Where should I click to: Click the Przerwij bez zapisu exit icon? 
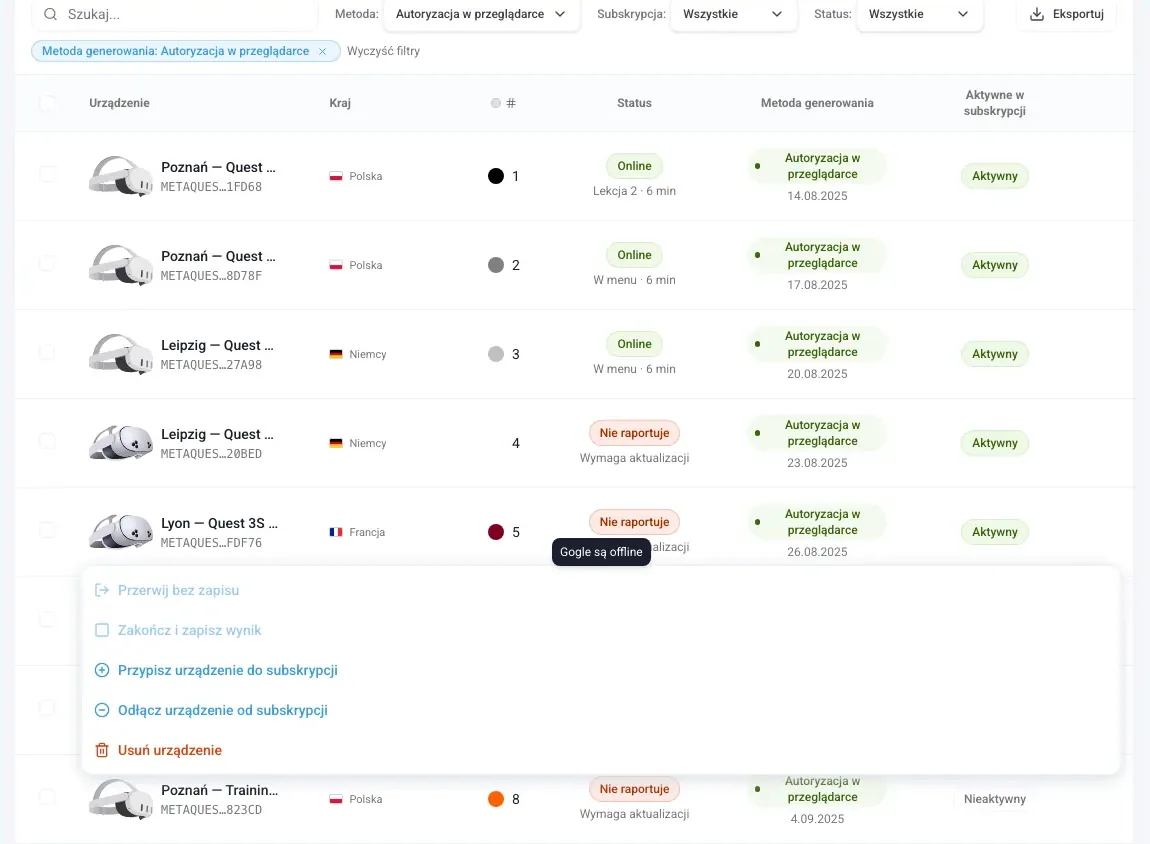tap(102, 590)
